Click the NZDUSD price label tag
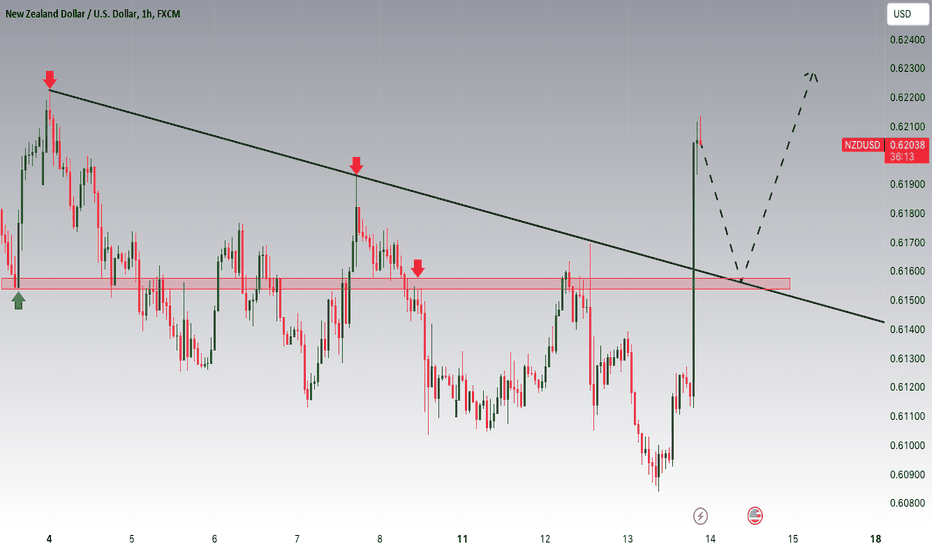The height and width of the screenshot is (550, 932). (862, 145)
